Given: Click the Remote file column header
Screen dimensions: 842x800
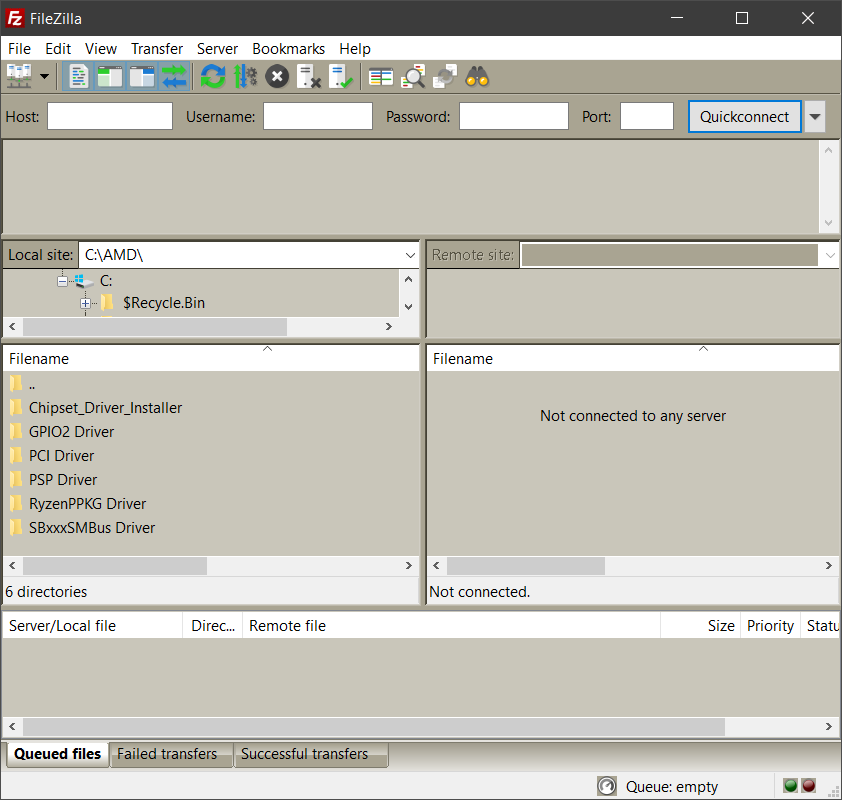Looking at the screenshot, I should tap(451, 626).
